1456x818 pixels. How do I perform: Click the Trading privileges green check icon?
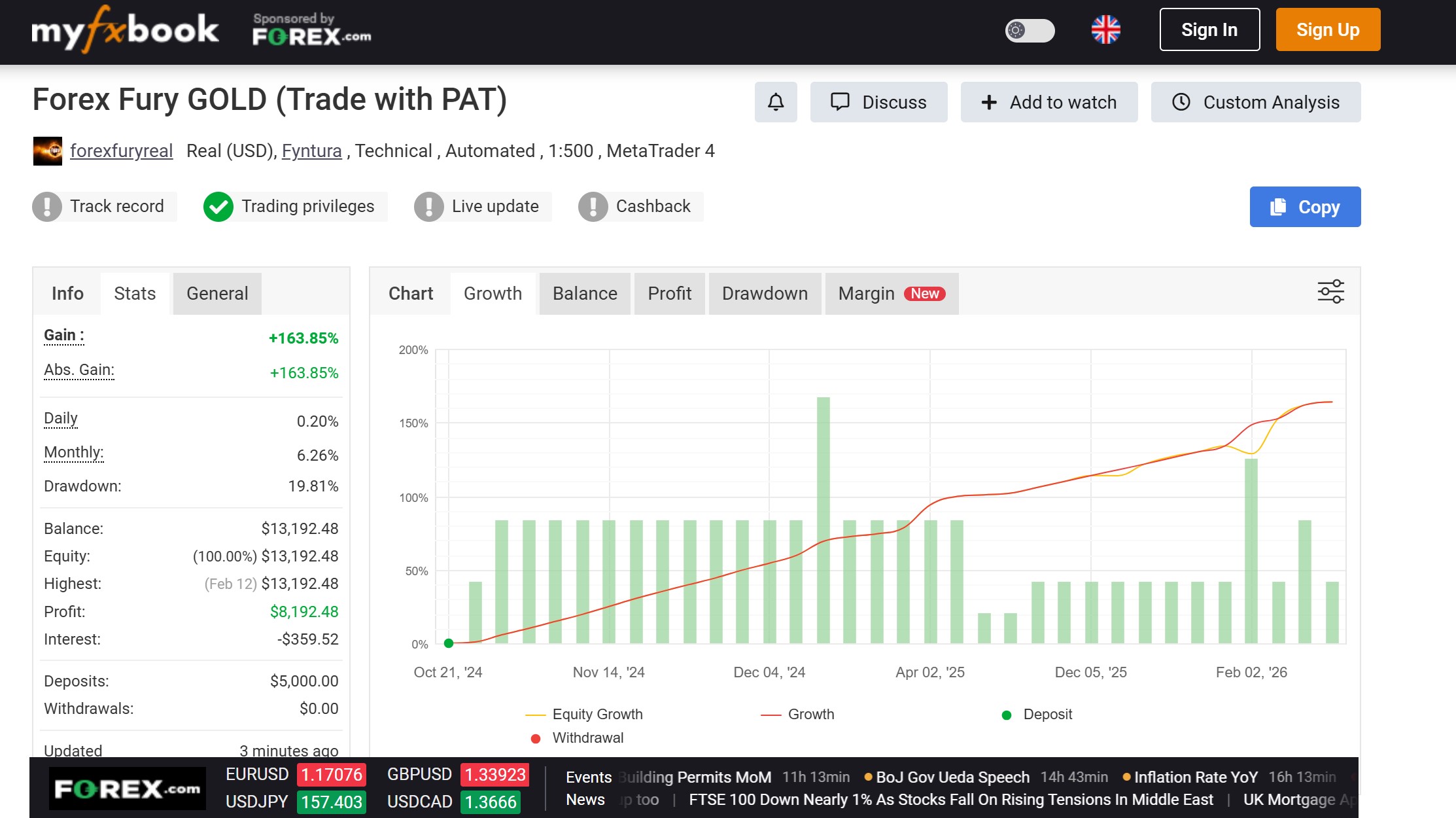point(218,207)
